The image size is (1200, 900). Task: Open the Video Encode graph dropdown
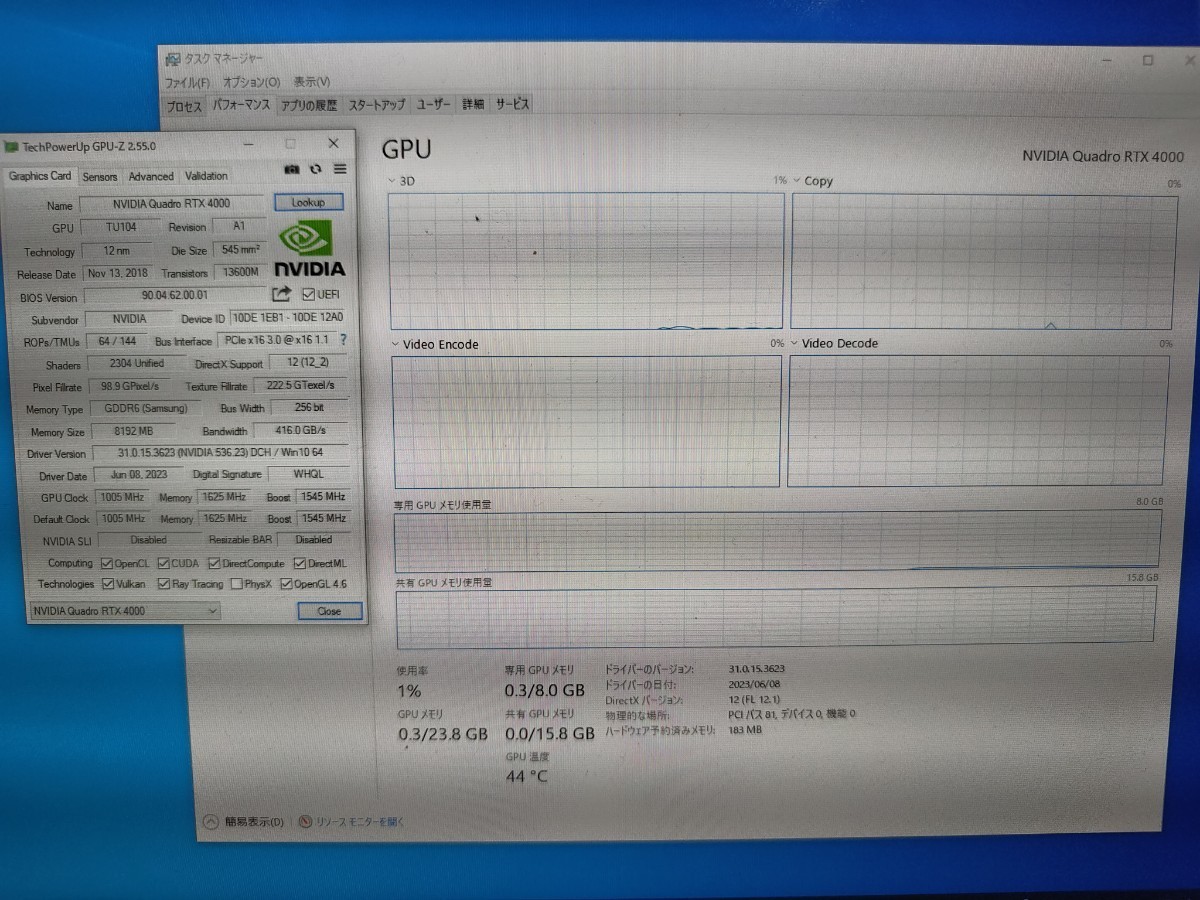(395, 344)
